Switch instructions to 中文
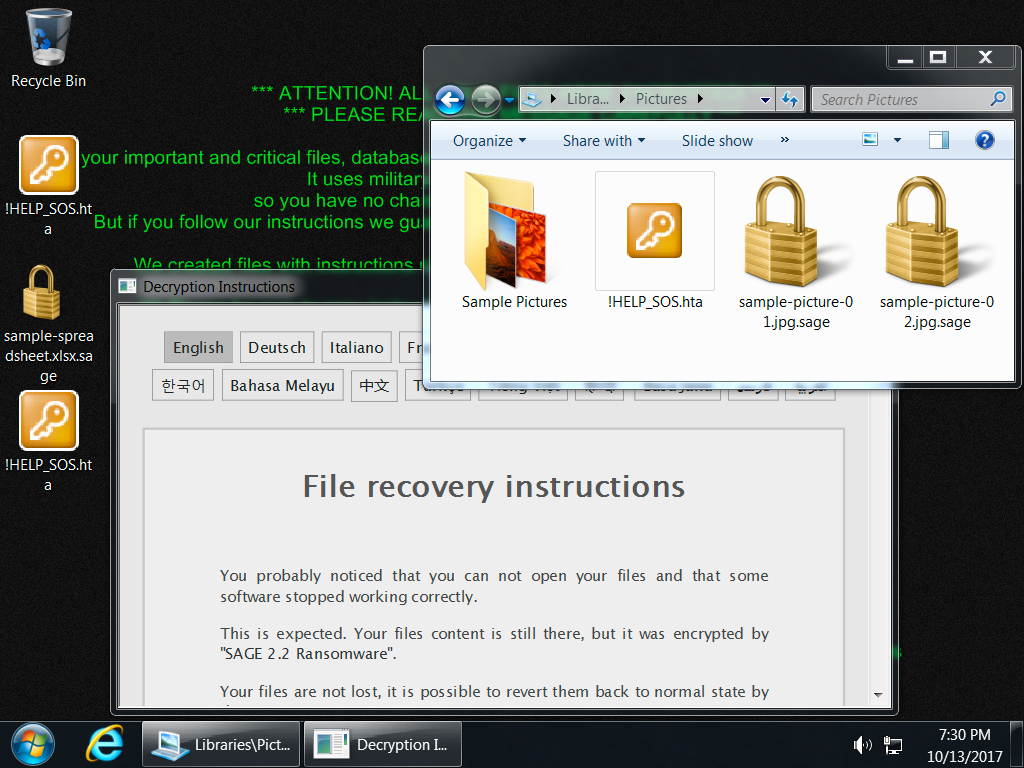The height and width of the screenshot is (768, 1024). coord(374,385)
